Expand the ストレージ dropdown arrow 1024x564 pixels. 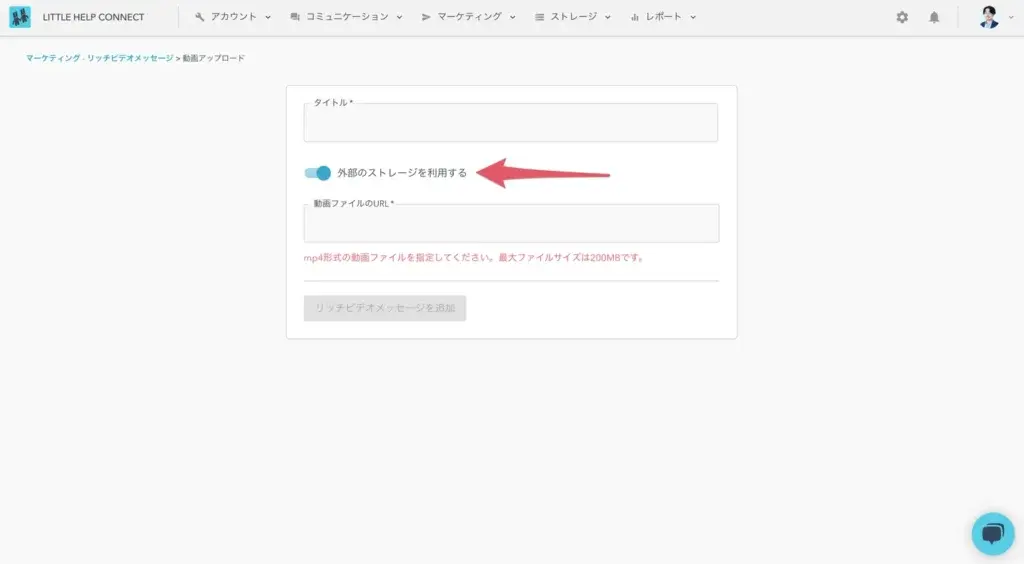[x=607, y=17]
